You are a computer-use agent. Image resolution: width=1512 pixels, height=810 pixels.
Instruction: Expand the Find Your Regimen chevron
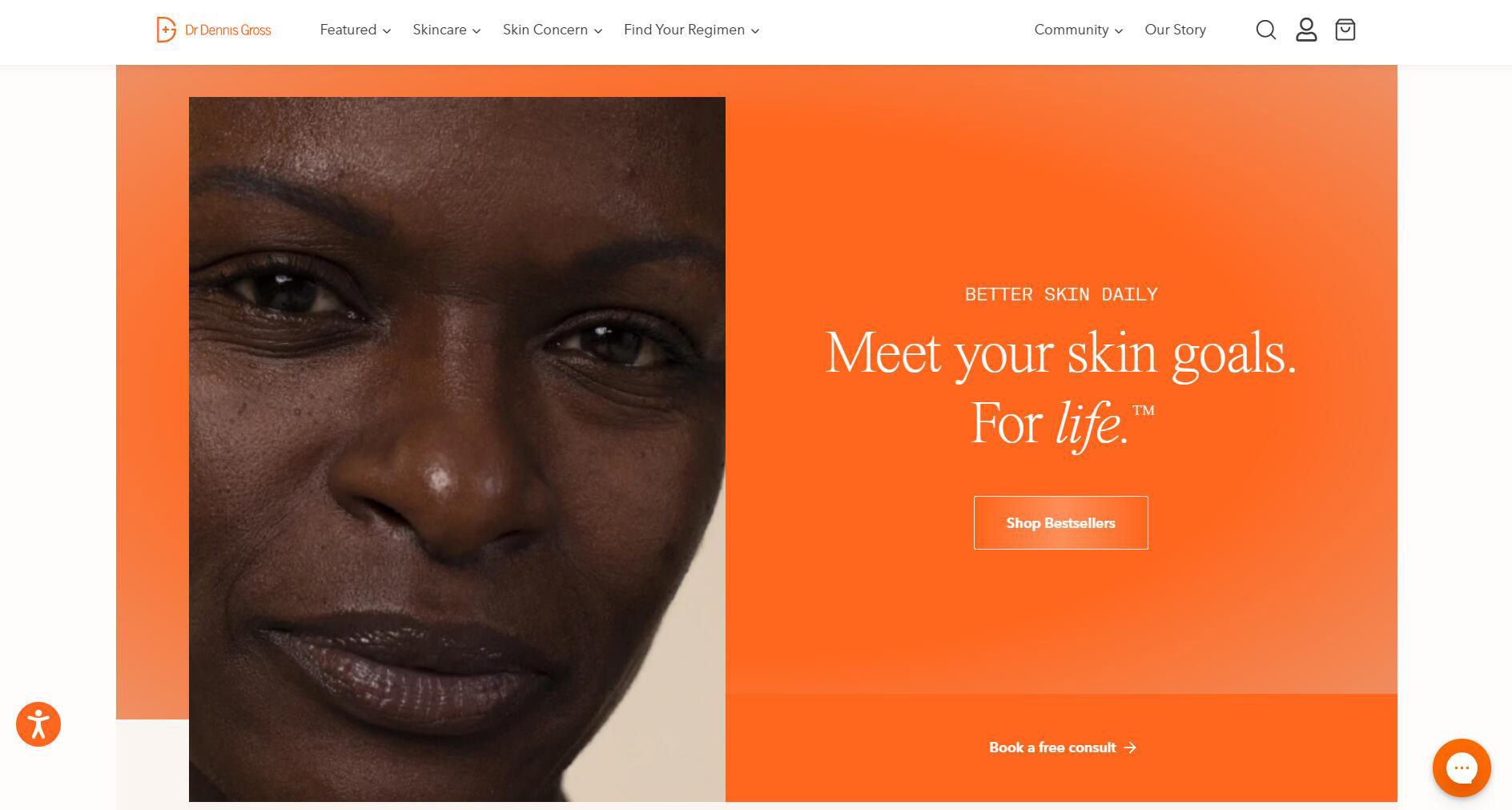coord(754,31)
